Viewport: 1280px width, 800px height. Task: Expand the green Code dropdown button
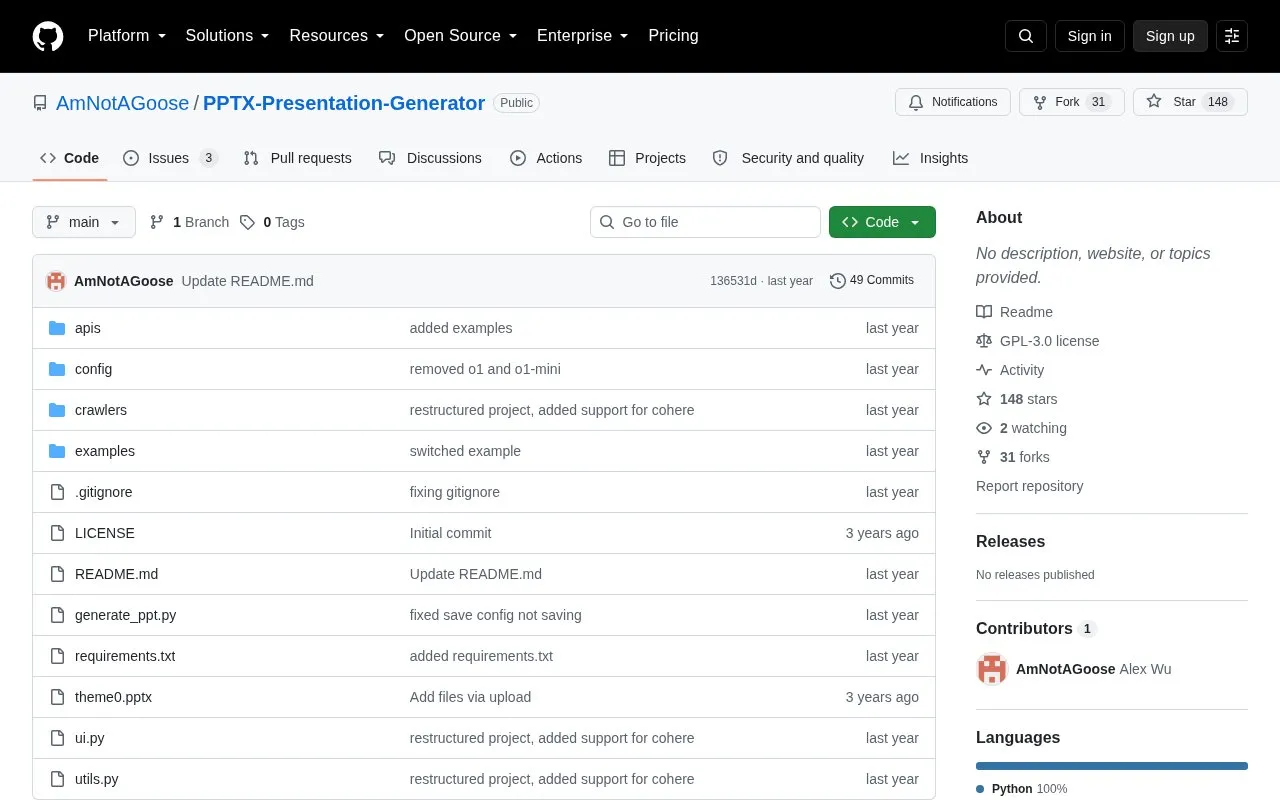point(882,222)
